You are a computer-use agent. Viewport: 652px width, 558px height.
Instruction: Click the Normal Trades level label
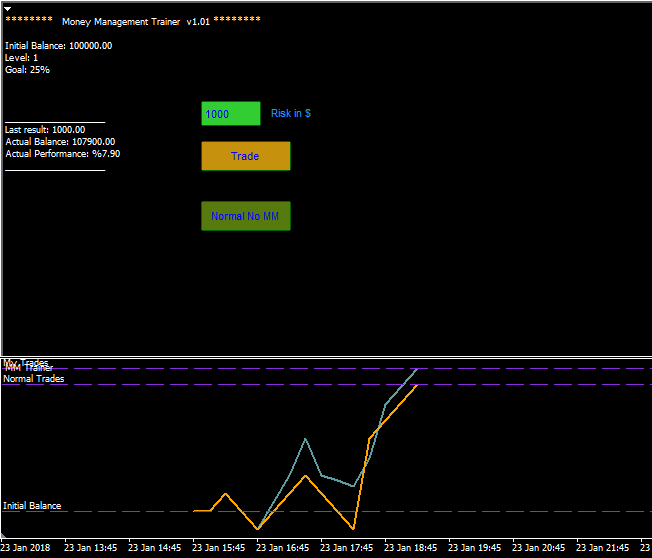pyautogui.click(x=34, y=379)
